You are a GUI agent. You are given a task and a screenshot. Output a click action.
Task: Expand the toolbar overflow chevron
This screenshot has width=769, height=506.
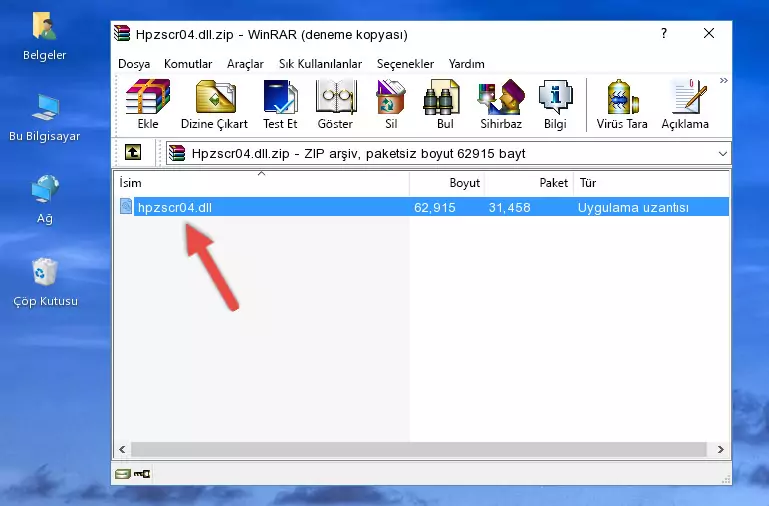(x=723, y=80)
